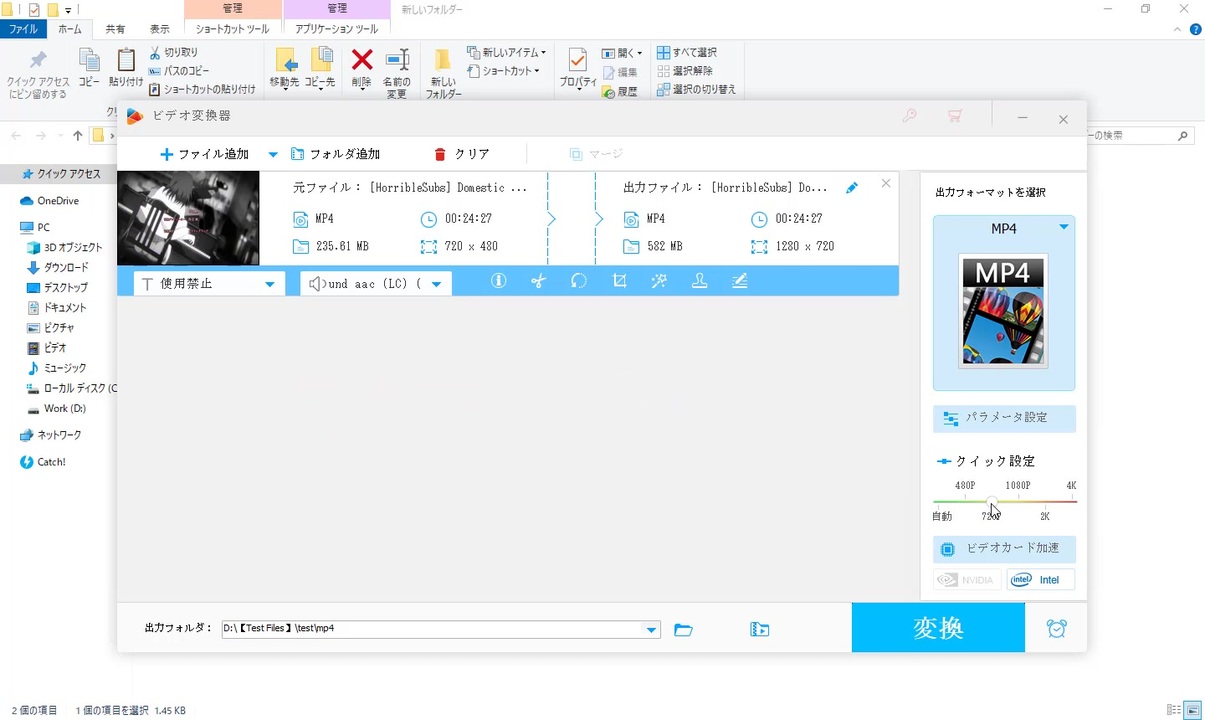1205x720 pixels.
Task: Click 名前の変更 rename icon in Explorer
Action: [x=397, y=73]
